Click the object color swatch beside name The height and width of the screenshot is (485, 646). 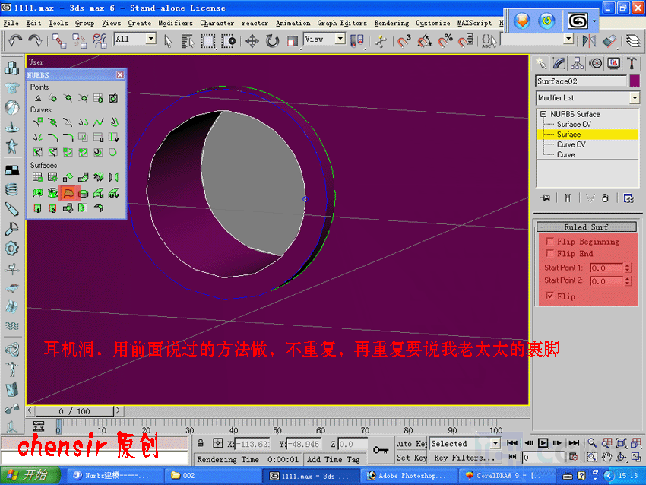click(634, 81)
